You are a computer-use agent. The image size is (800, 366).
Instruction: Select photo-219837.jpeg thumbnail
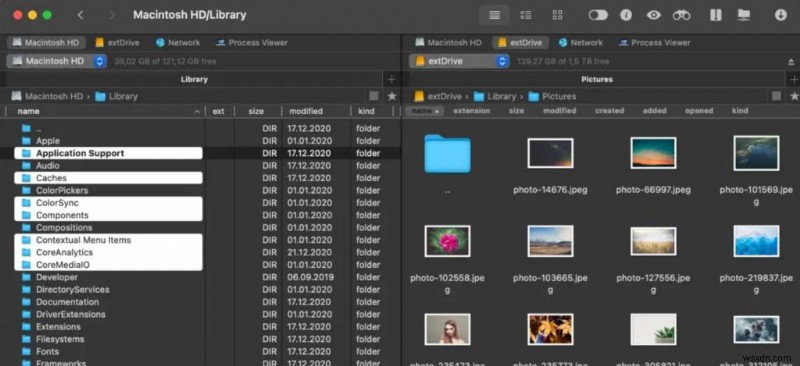[x=756, y=241]
